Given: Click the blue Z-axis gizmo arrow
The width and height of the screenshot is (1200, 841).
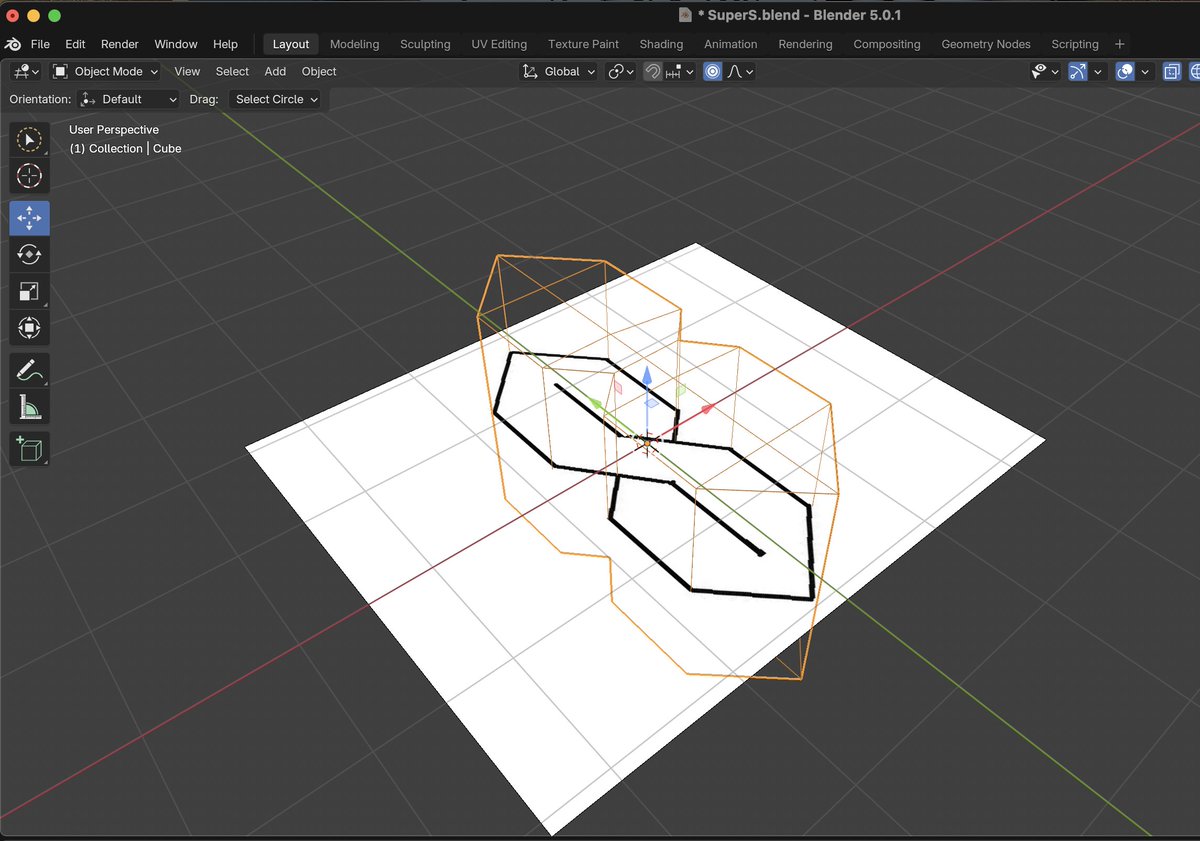Looking at the screenshot, I should [647, 376].
